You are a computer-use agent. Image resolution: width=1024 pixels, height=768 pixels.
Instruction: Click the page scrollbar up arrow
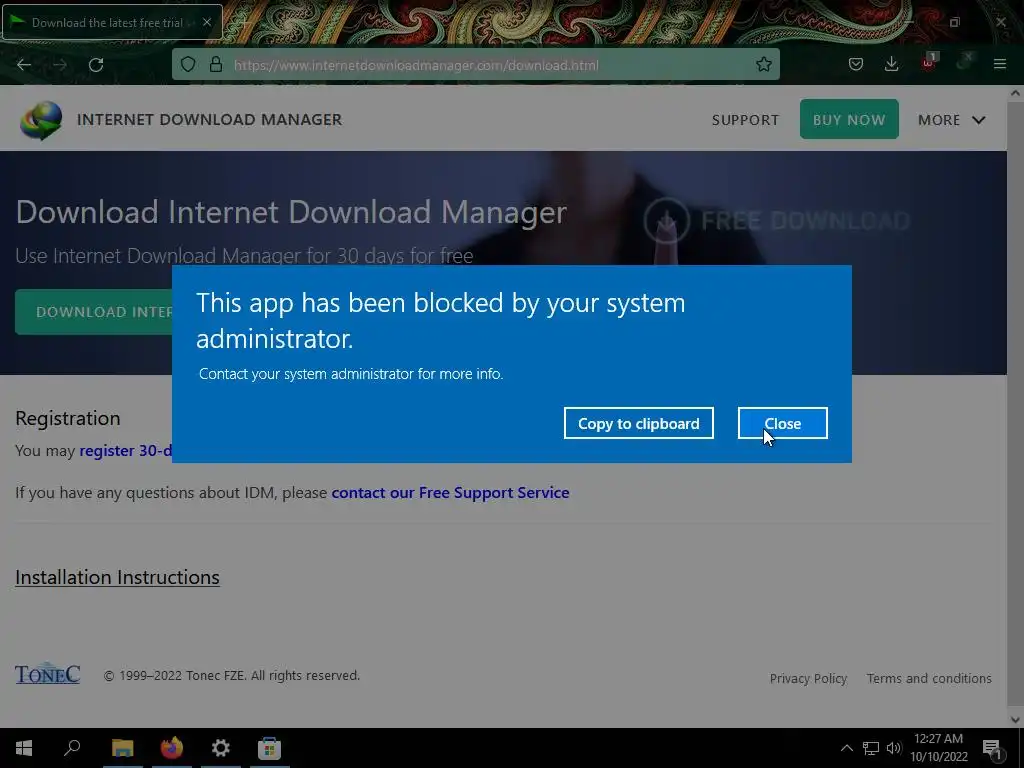point(1015,93)
